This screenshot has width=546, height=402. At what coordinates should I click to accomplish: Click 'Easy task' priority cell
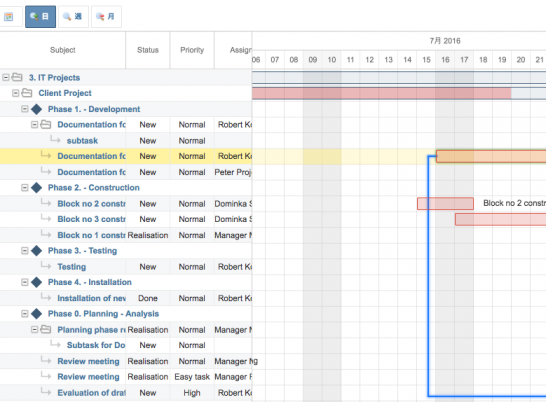click(192, 377)
